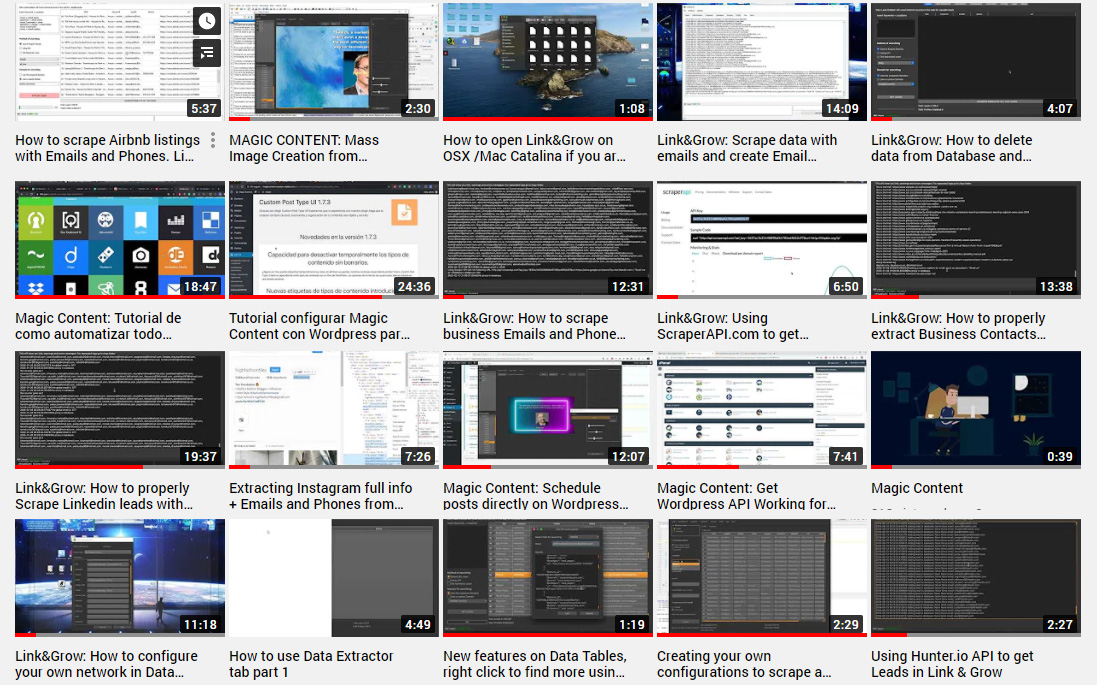Play the ScraperAPI.com video thumbnail
Viewport: 1097px width, 685px height.
(760, 240)
